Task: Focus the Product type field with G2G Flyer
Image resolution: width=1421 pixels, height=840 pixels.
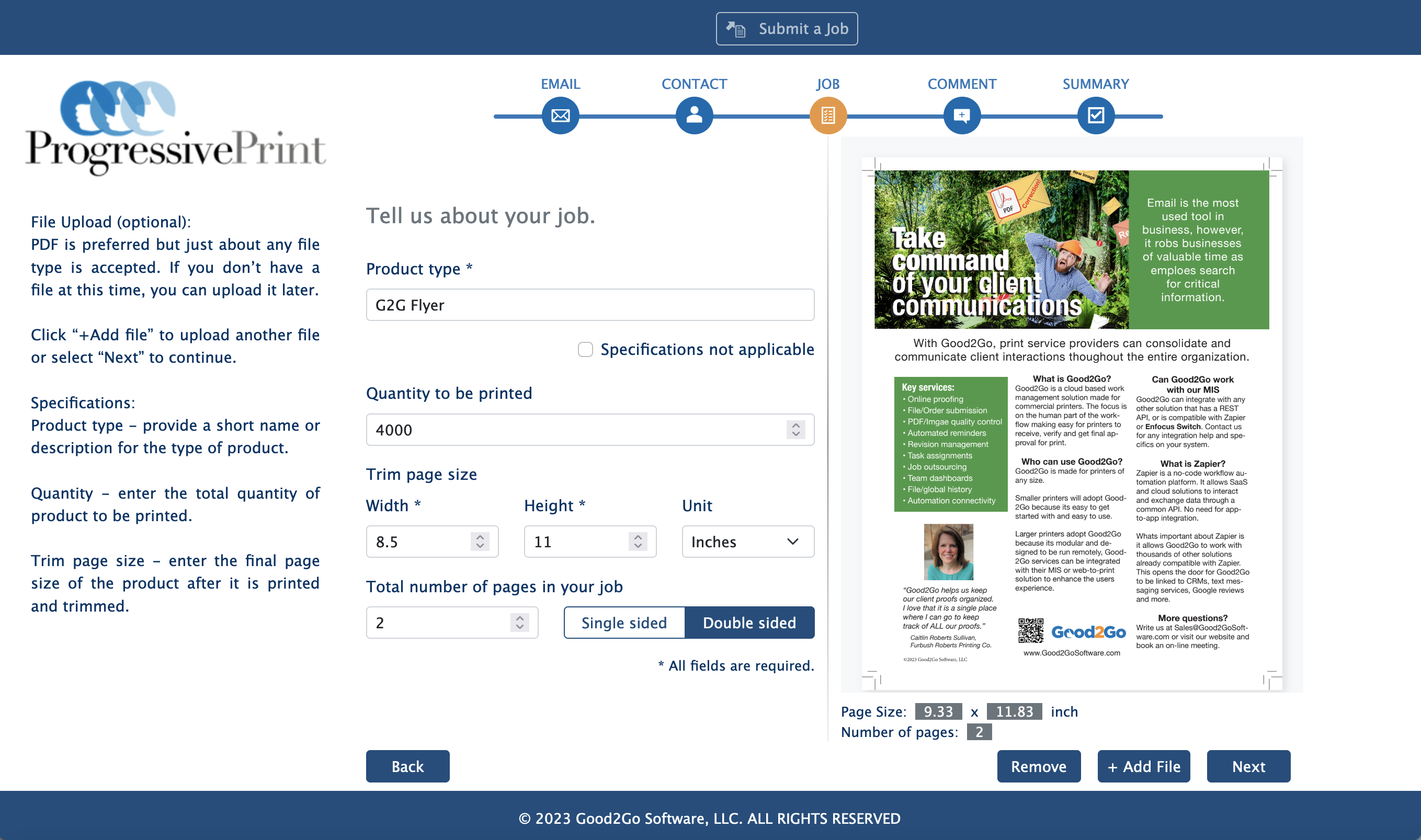Action: coord(590,305)
